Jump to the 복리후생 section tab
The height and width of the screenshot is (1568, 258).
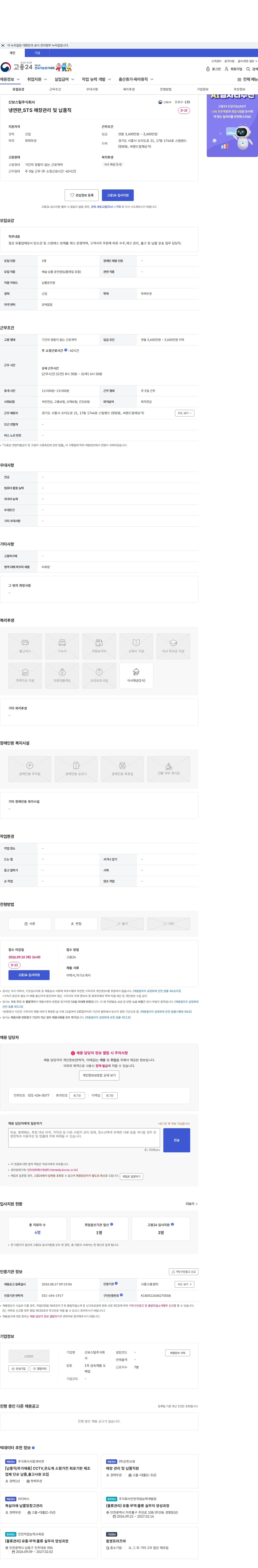(129, 89)
